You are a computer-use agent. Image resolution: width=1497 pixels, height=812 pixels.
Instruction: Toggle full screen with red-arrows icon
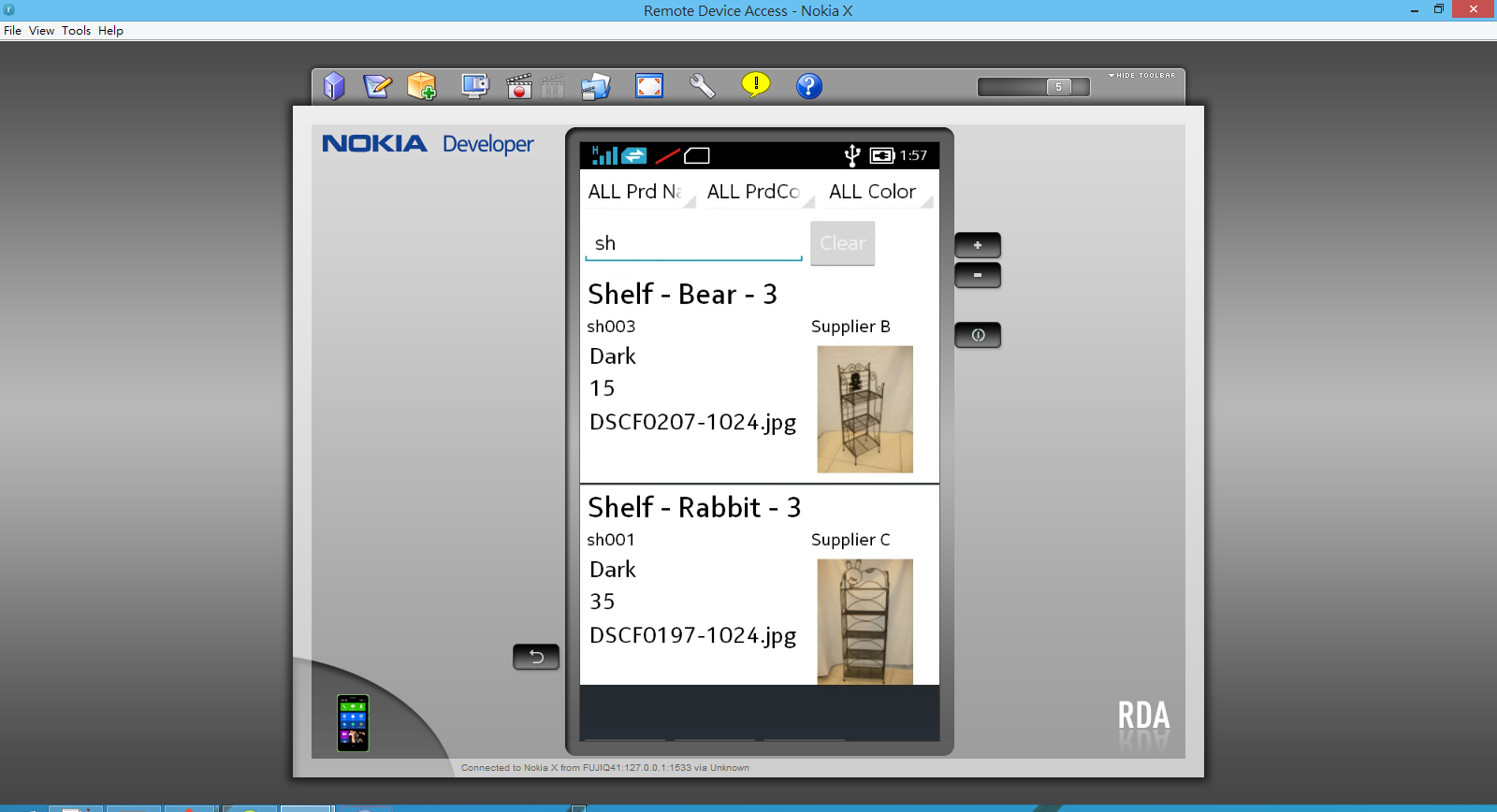tap(649, 86)
